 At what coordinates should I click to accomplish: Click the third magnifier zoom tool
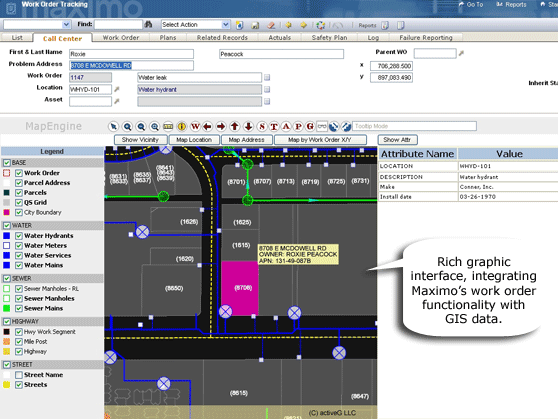click(x=154, y=126)
